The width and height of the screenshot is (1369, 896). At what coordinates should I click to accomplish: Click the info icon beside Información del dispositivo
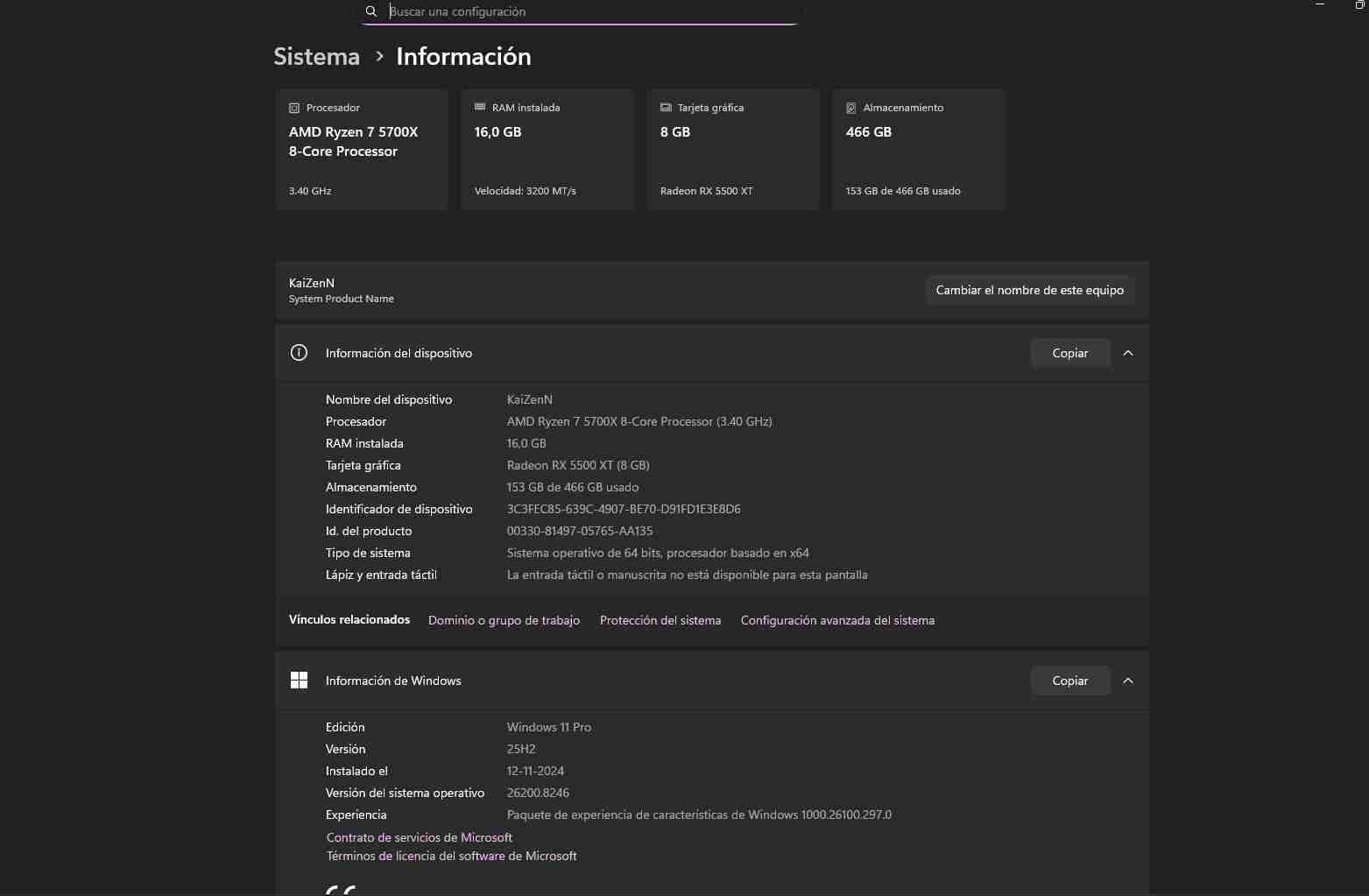click(299, 352)
